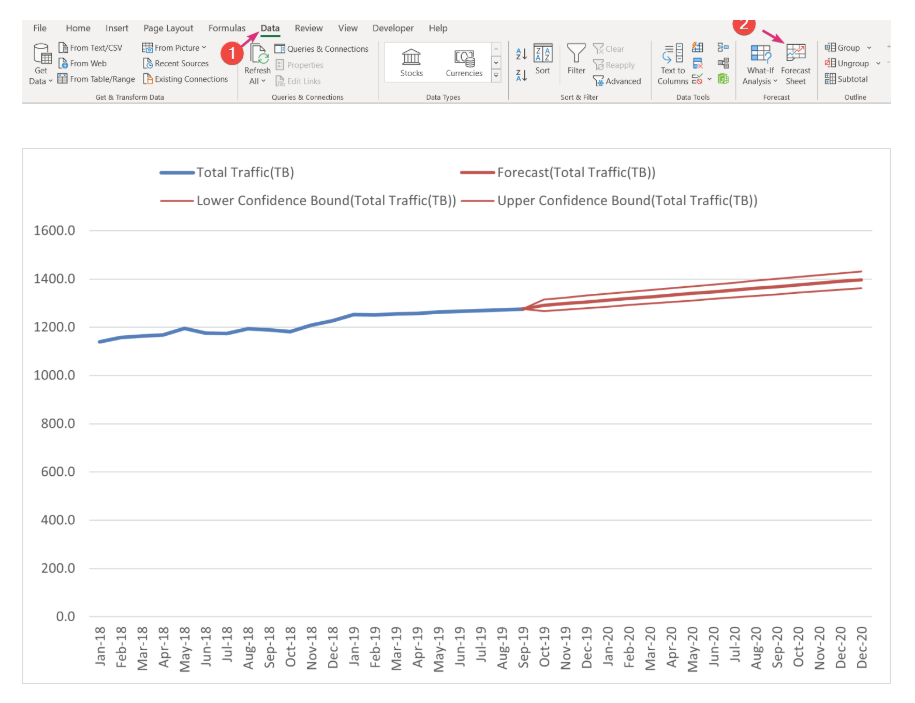
Task: Open the Developer tab
Action: coord(393,28)
